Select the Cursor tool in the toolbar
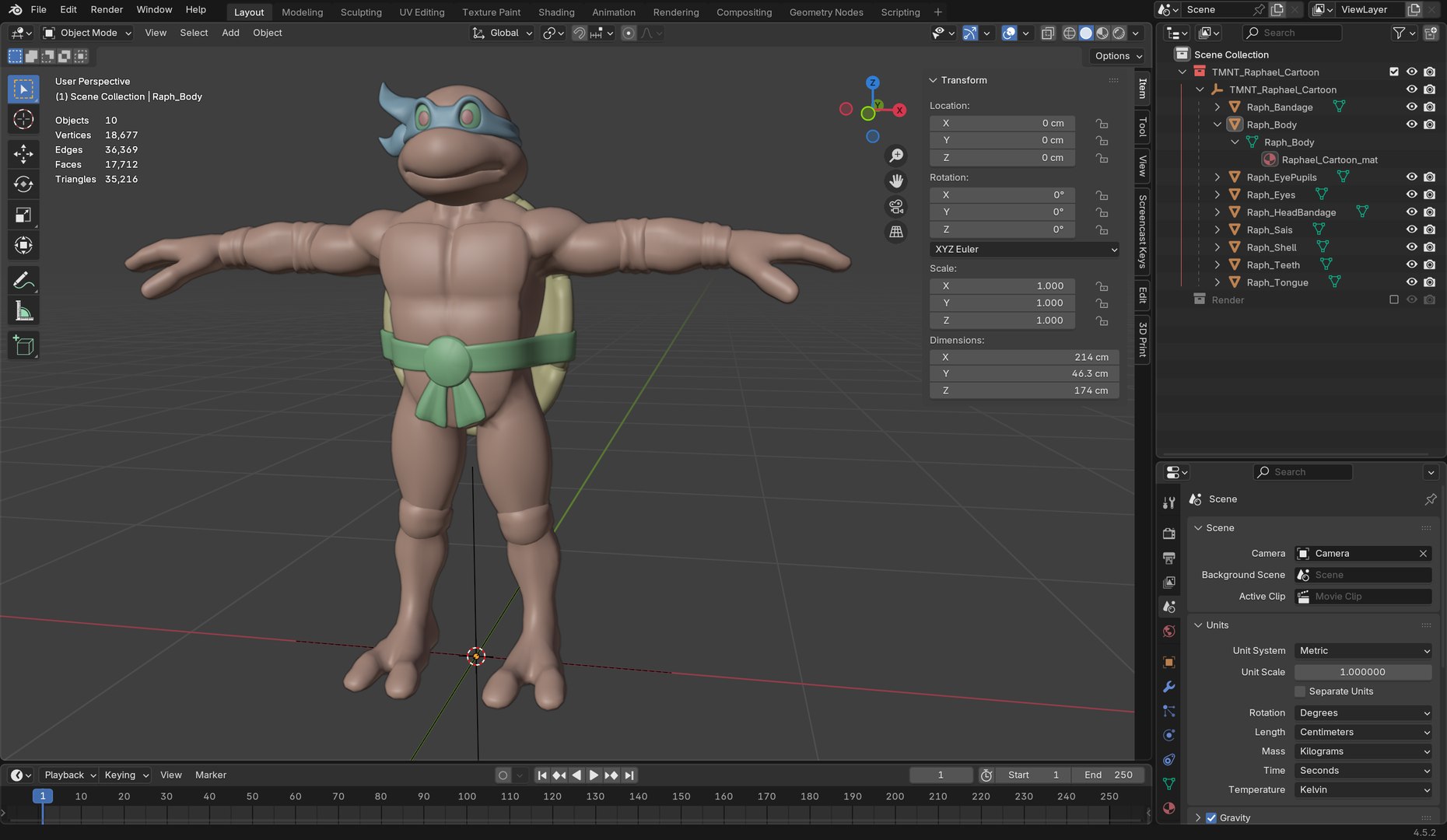This screenshot has height=840, width=1447. tap(23, 120)
